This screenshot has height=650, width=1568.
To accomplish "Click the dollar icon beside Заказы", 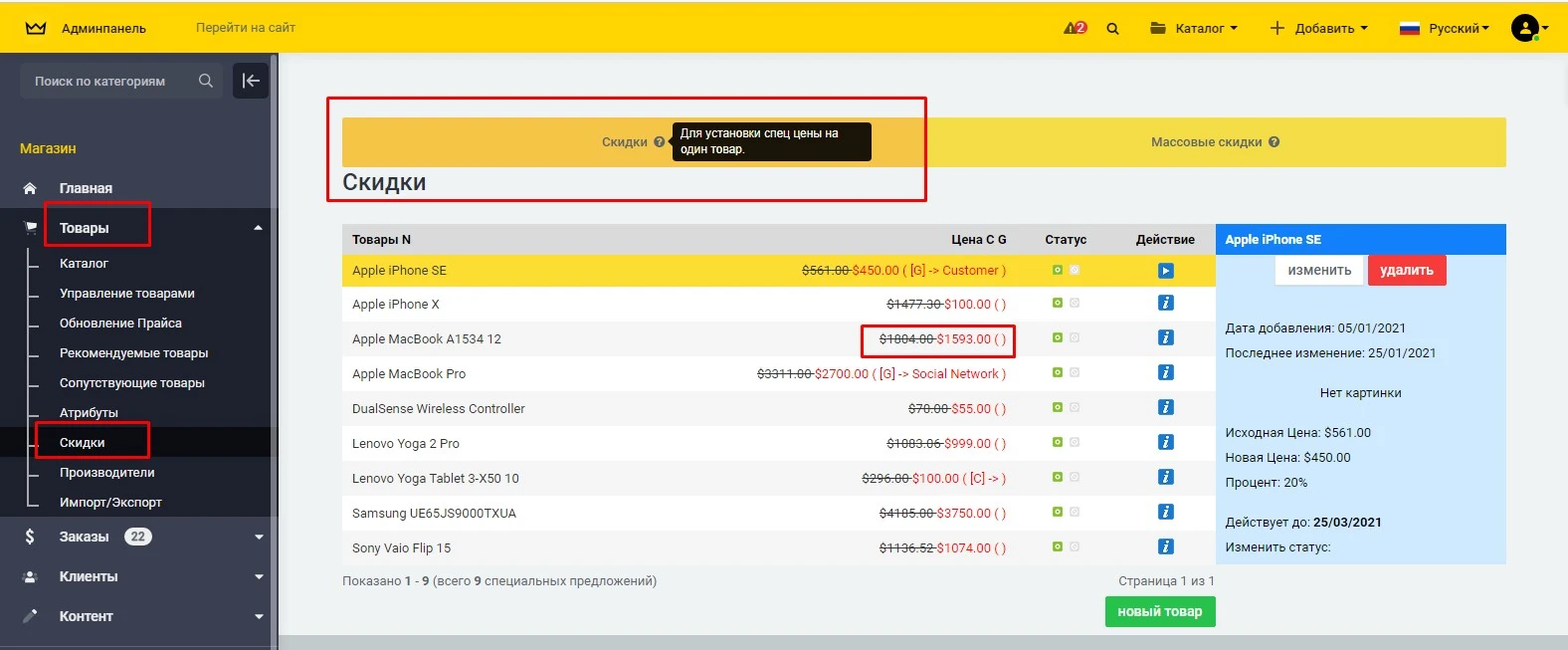I will pyautogui.click(x=30, y=537).
